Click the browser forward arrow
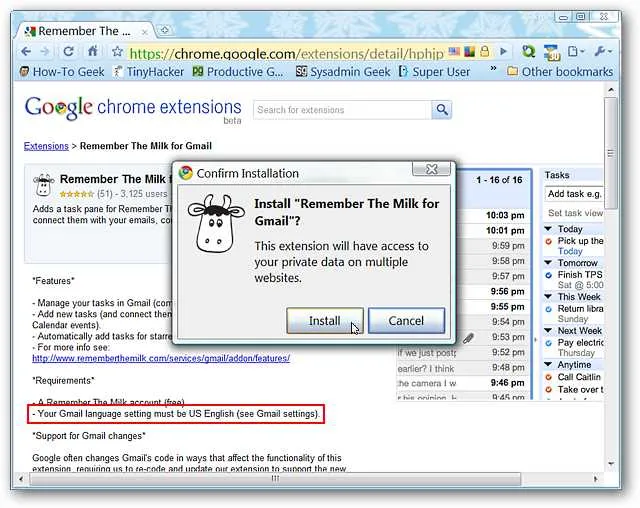 tap(45, 52)
